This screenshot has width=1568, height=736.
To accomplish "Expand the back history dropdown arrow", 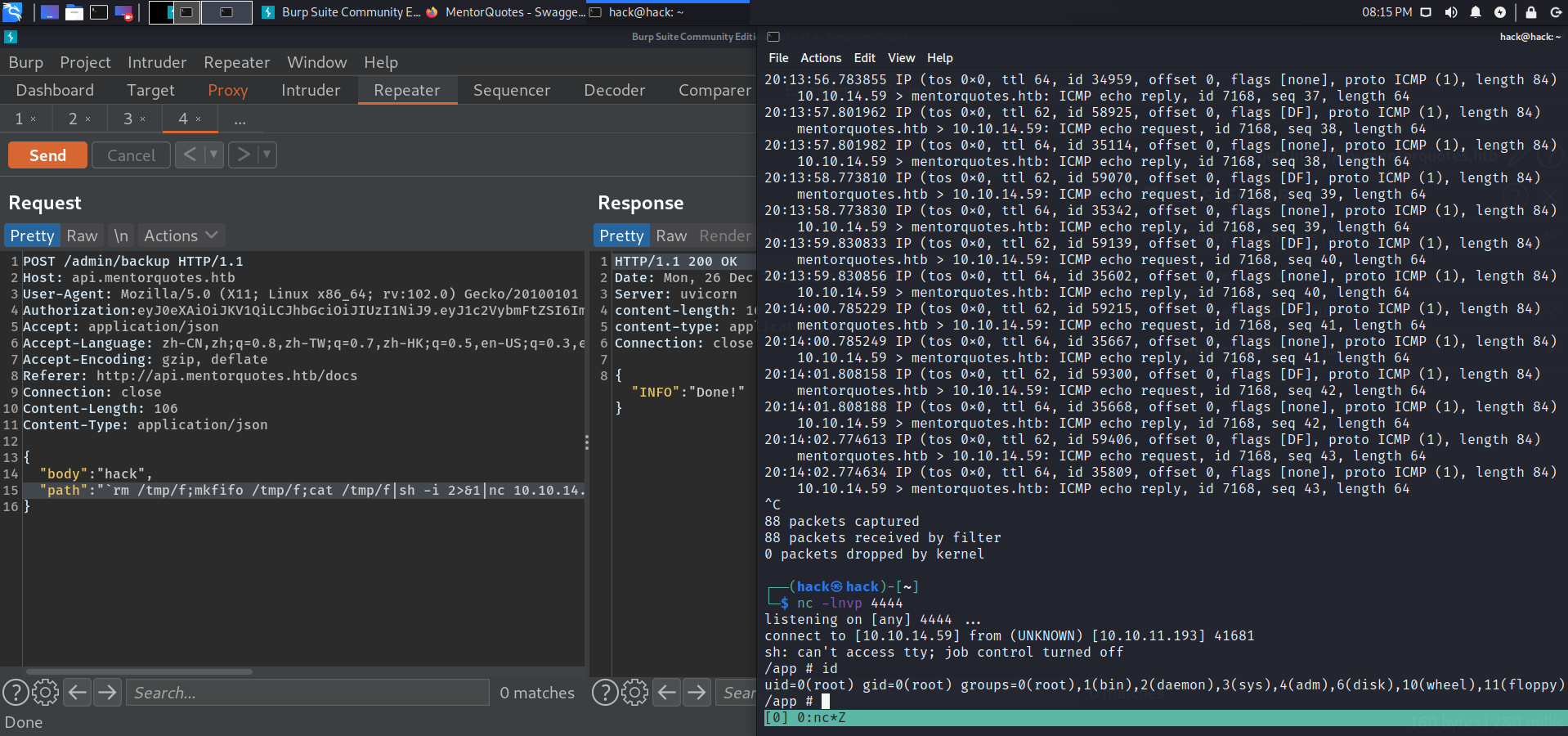I will [214, 155].
